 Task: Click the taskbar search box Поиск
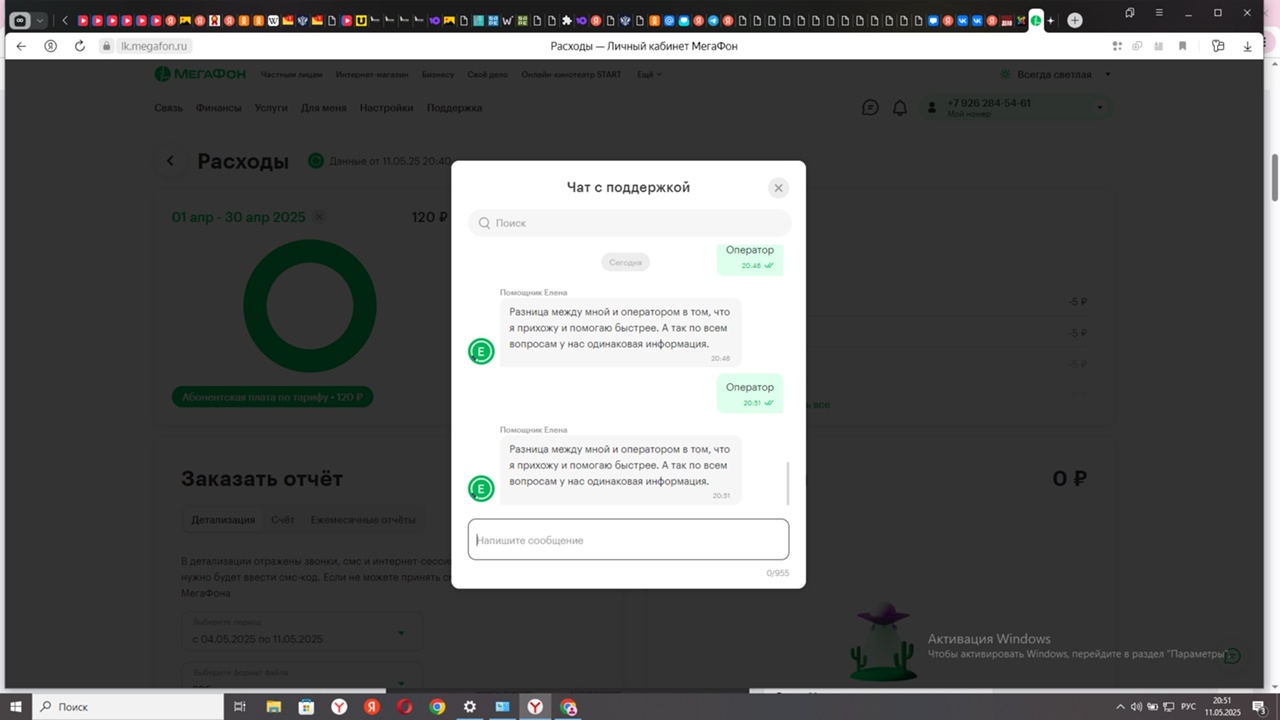tap(128, 706)
